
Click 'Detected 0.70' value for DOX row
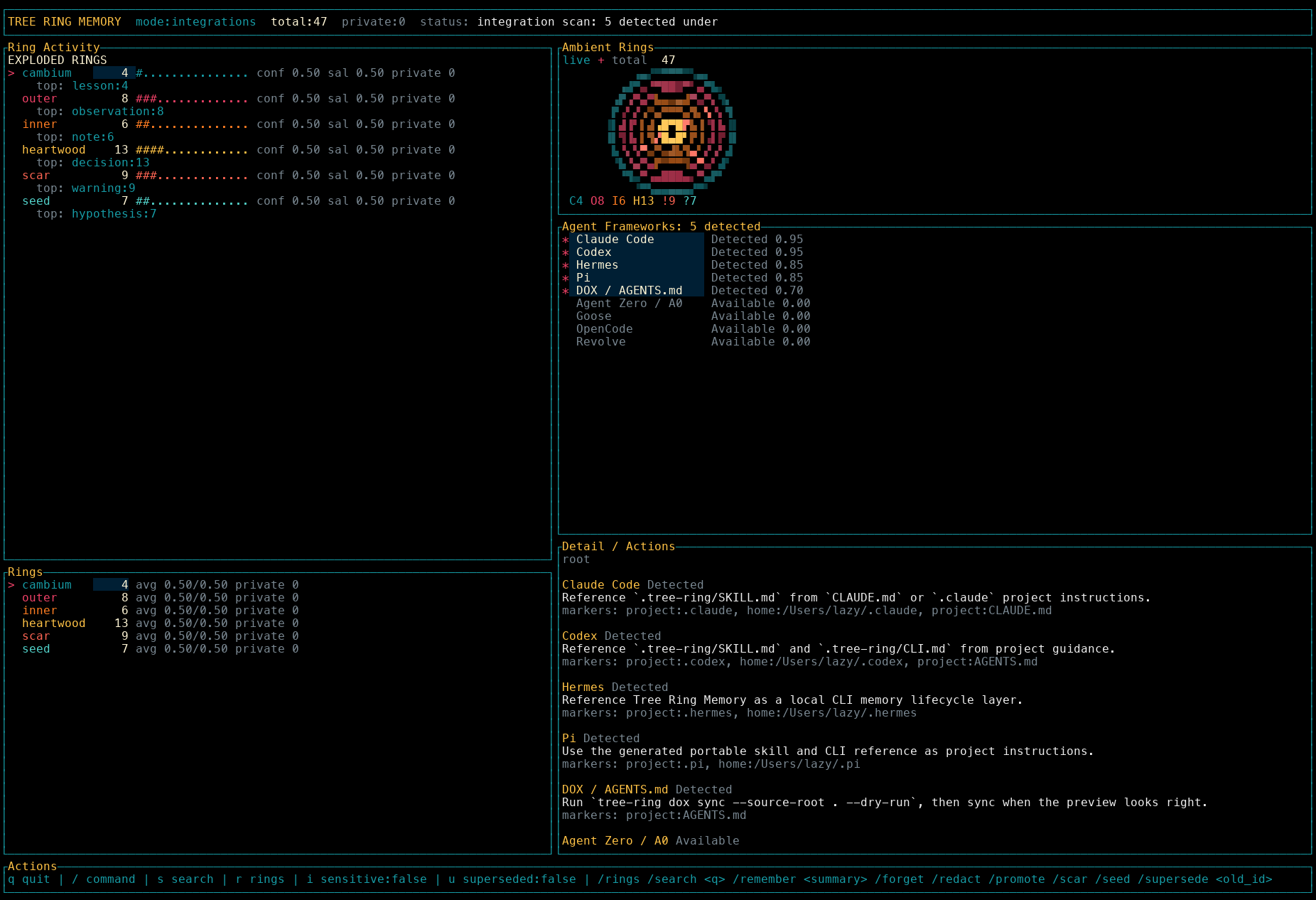pos(757,291)
